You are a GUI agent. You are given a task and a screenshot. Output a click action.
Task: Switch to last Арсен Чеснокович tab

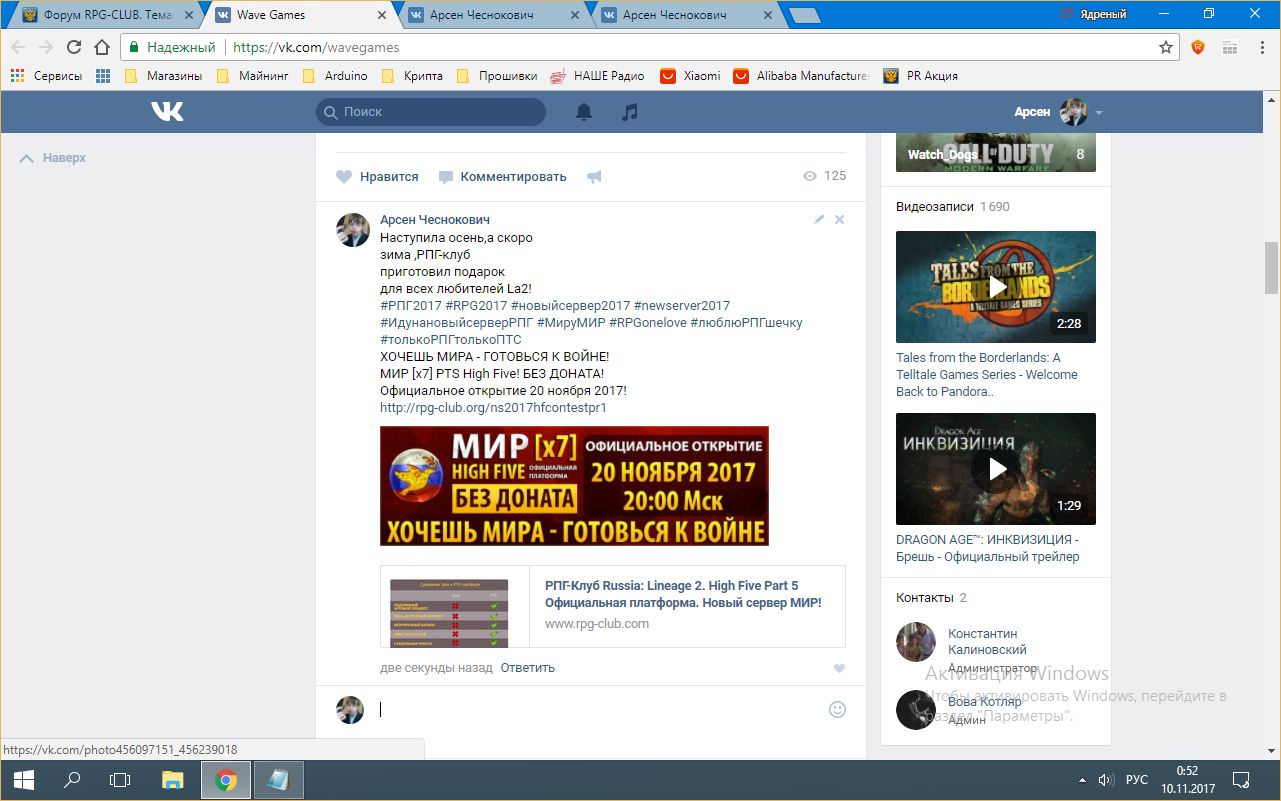683,15
